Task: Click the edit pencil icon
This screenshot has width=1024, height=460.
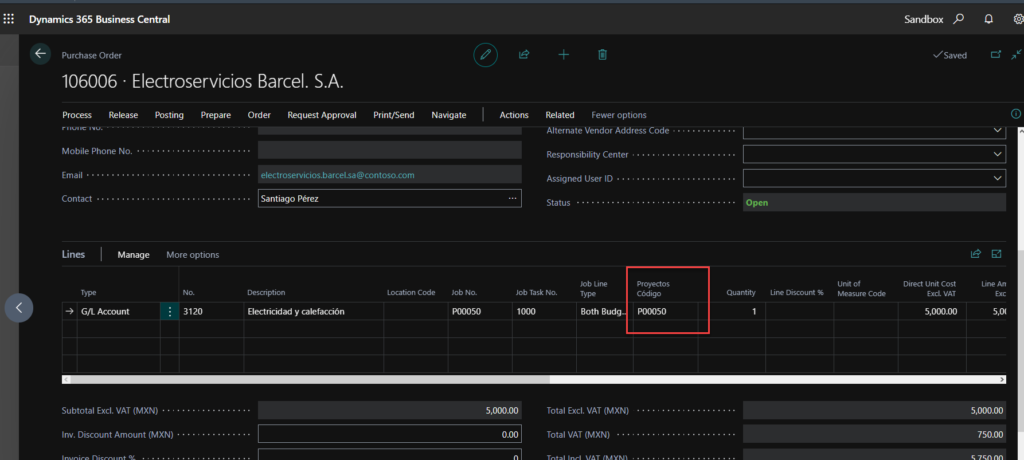Action: click(485, 55)
